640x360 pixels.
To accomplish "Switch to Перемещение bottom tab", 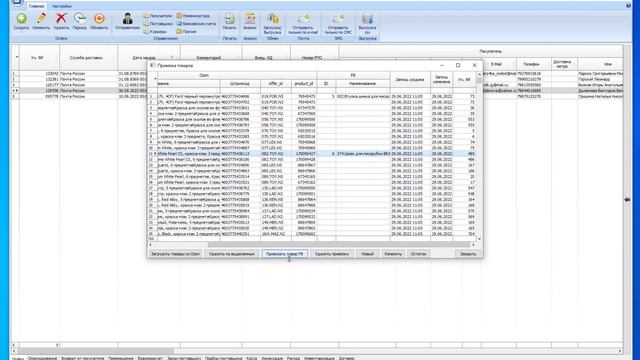I will point(121,358).
